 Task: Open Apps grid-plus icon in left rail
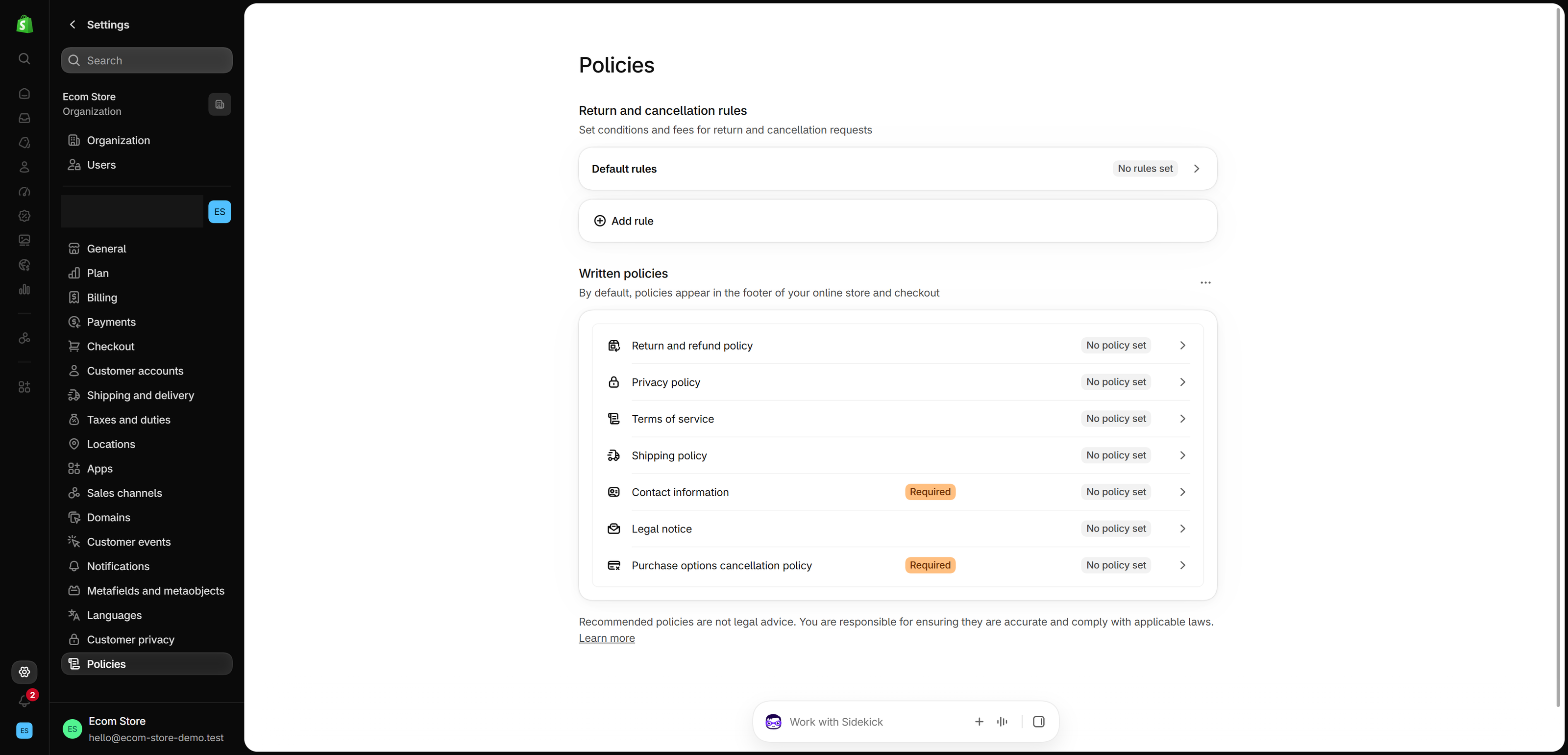click(24, 387)
